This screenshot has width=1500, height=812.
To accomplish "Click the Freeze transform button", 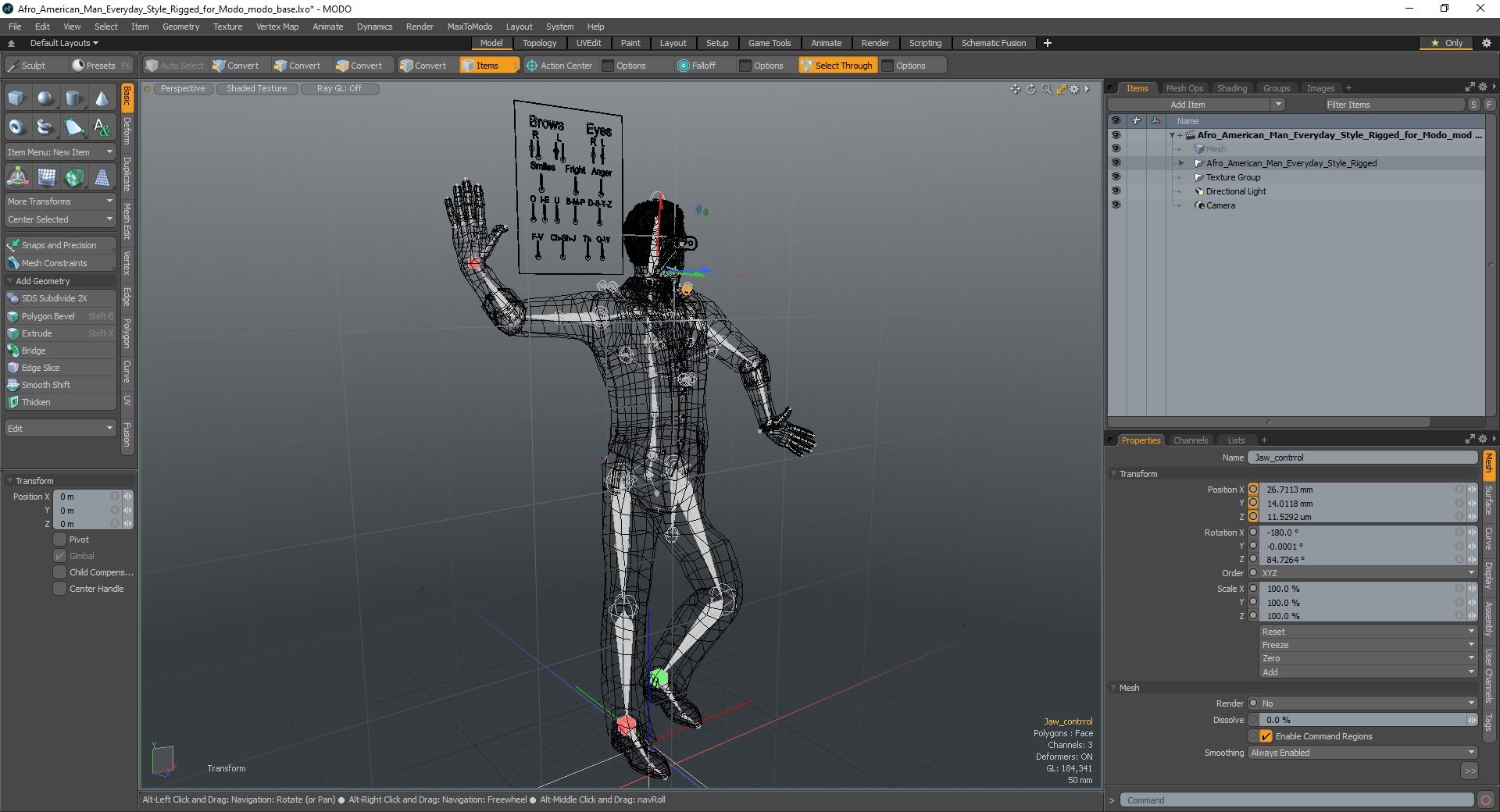I will point(1368,645).
